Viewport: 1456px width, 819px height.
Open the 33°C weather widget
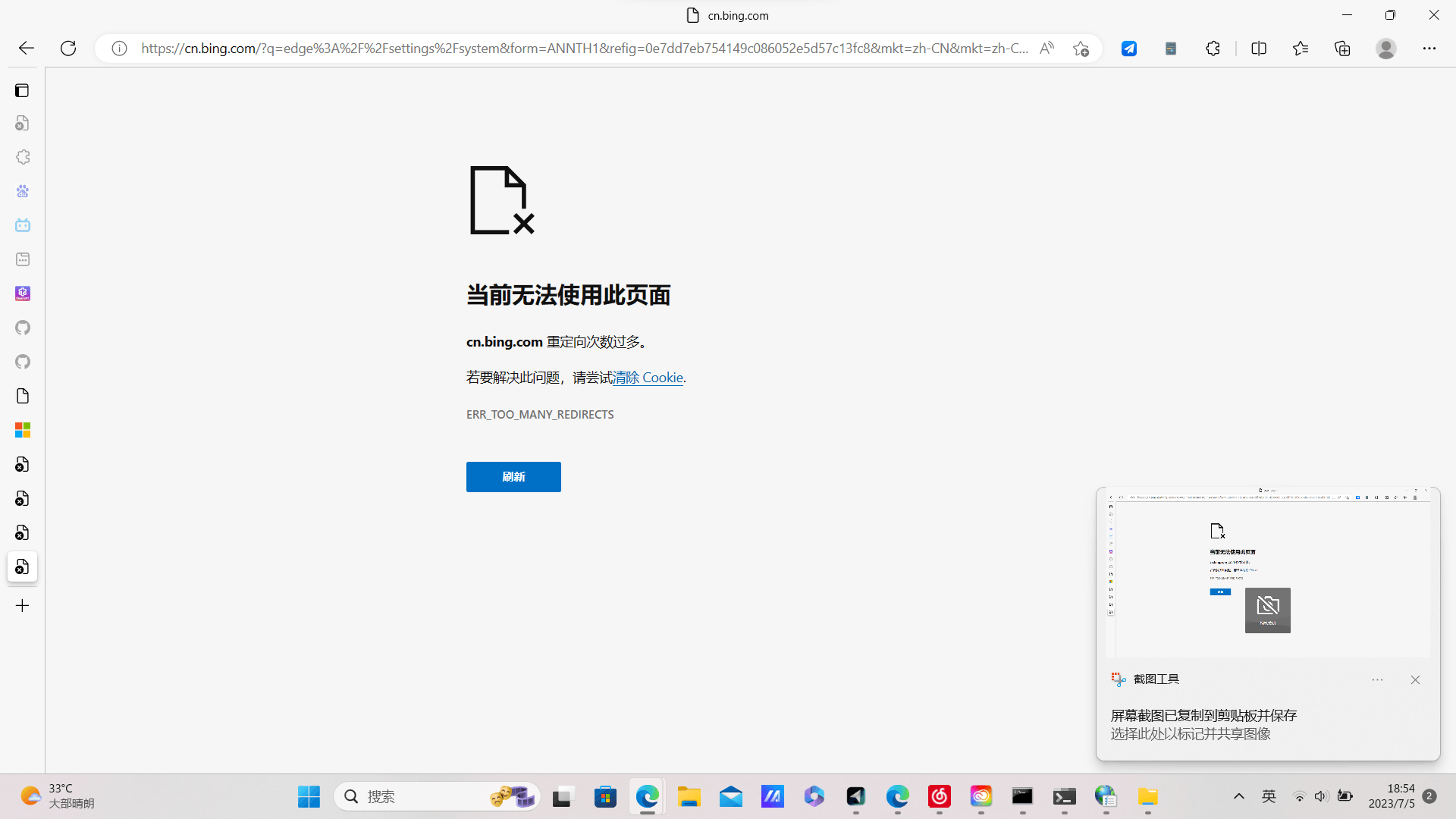pyautogui.click(x=58, y=797)
